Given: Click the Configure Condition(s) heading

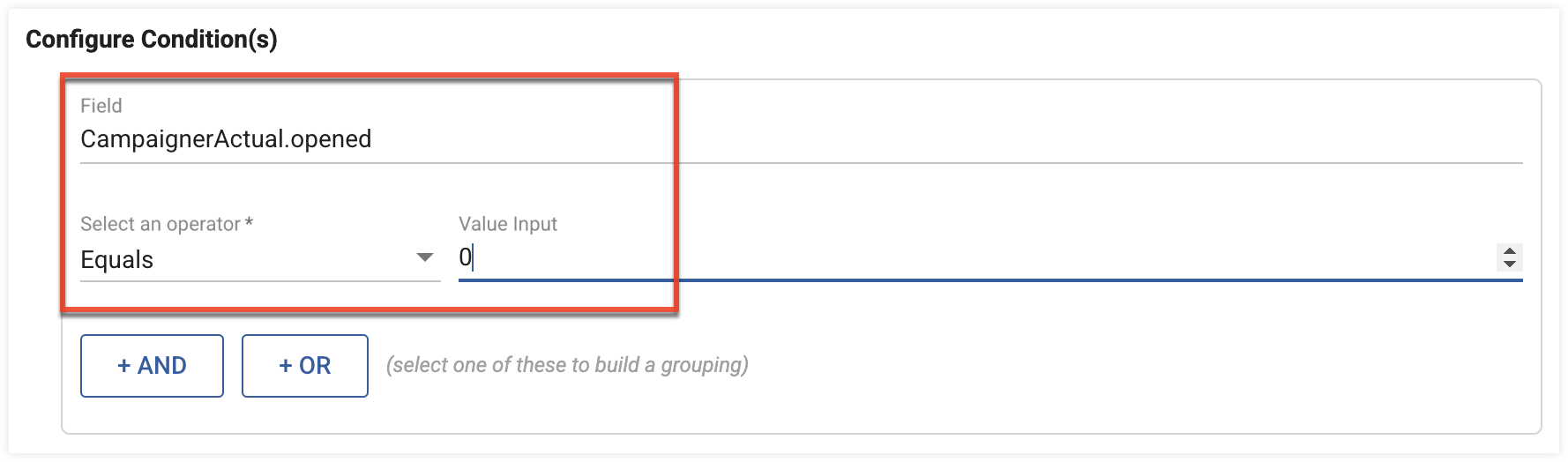Looking at the screenshot, I should click(152, 40).
